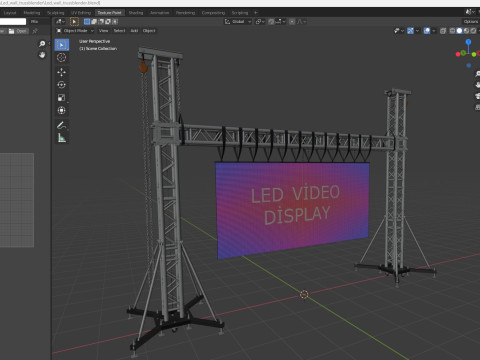Choose the Set new selection mode icon
The image size is (480, 360).
tap(87, 22)
